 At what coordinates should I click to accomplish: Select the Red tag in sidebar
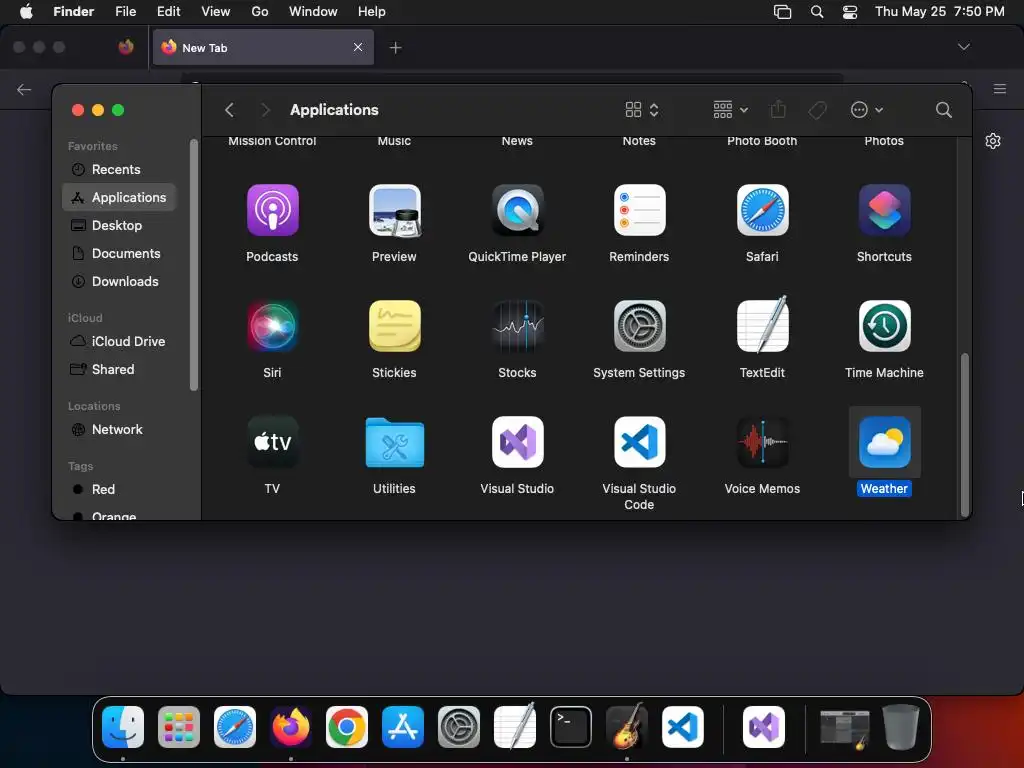tap(120, 490)
